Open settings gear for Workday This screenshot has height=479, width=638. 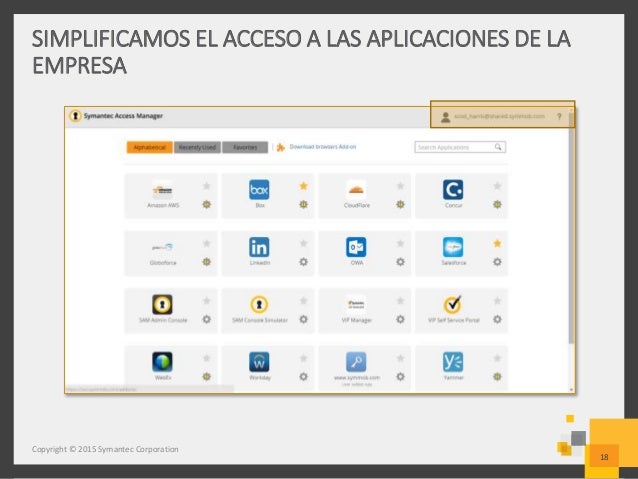304,376
